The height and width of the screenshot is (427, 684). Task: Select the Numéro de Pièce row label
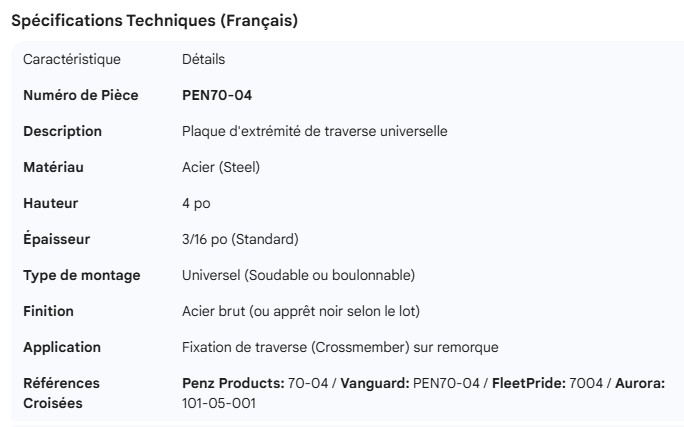81,96
